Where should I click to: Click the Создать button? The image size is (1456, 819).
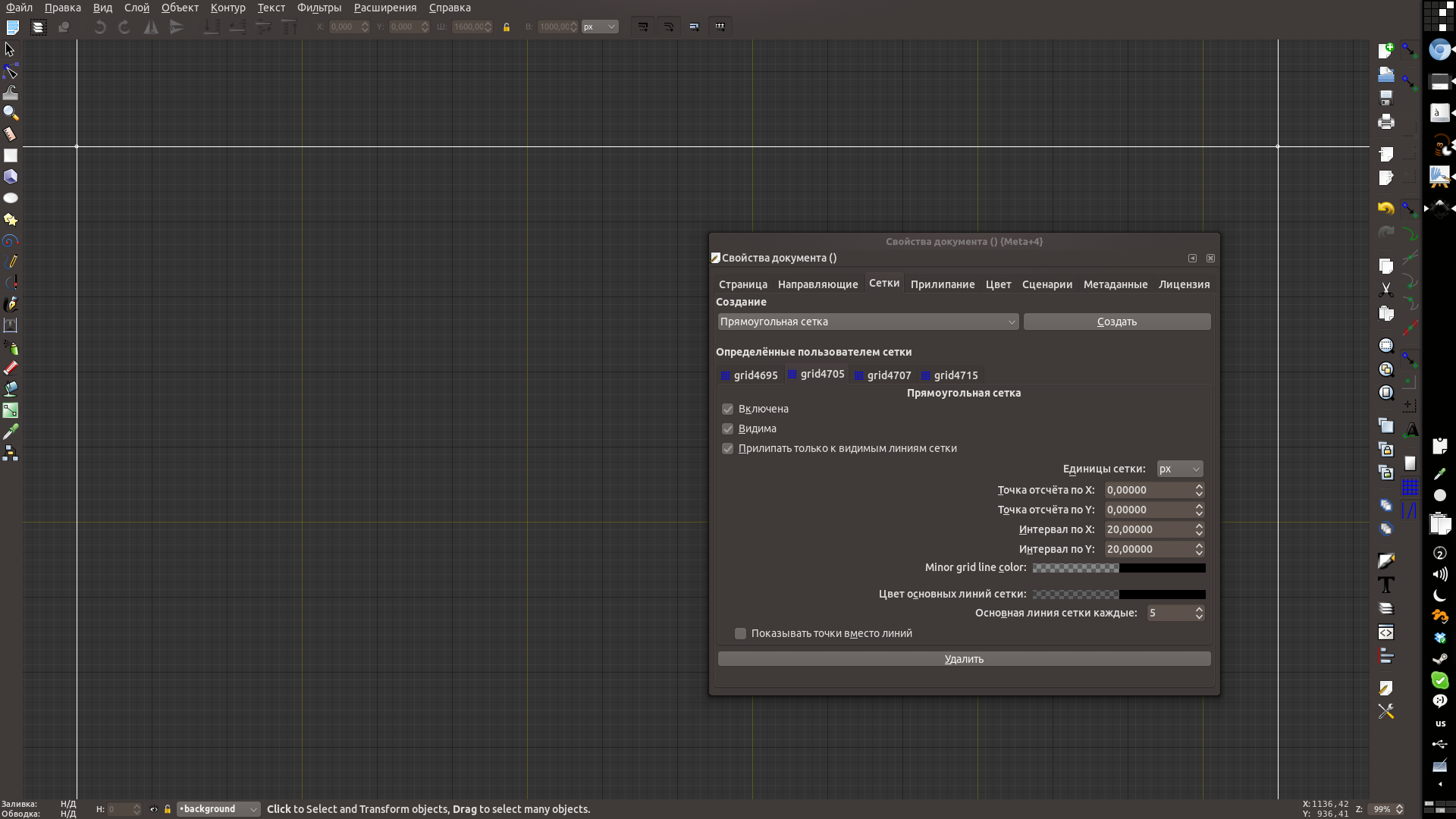[1117, 322]
